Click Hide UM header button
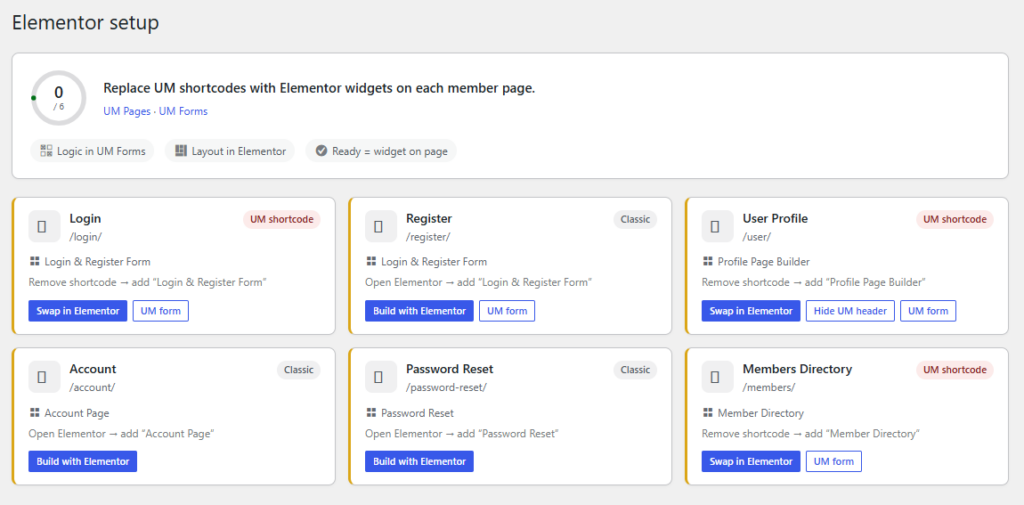The image size is (1024, 505). (850, 311)
